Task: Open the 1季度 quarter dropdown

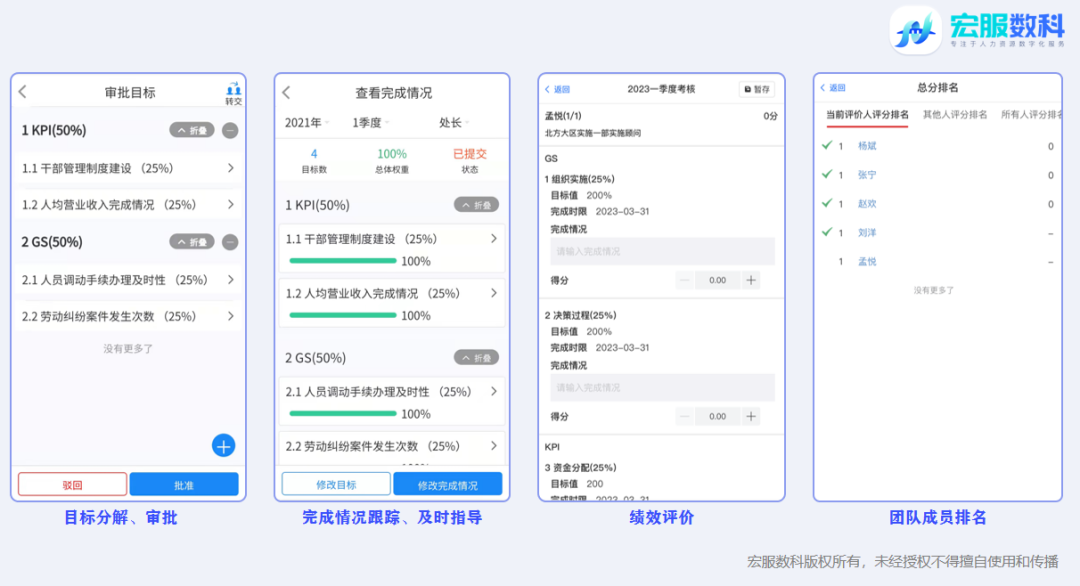Action: [369, 120]
